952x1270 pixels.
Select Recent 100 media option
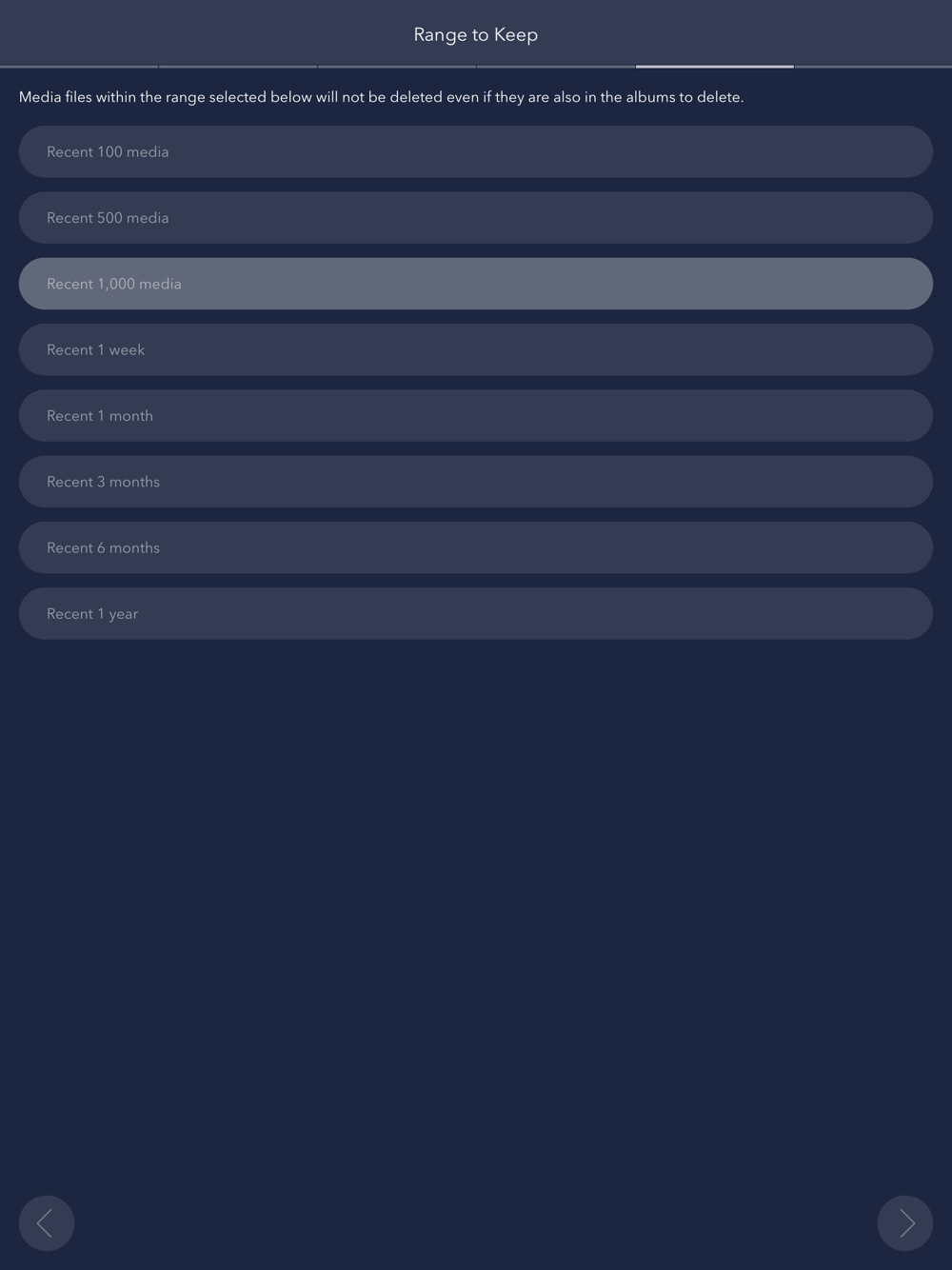[x=476, y=151]
